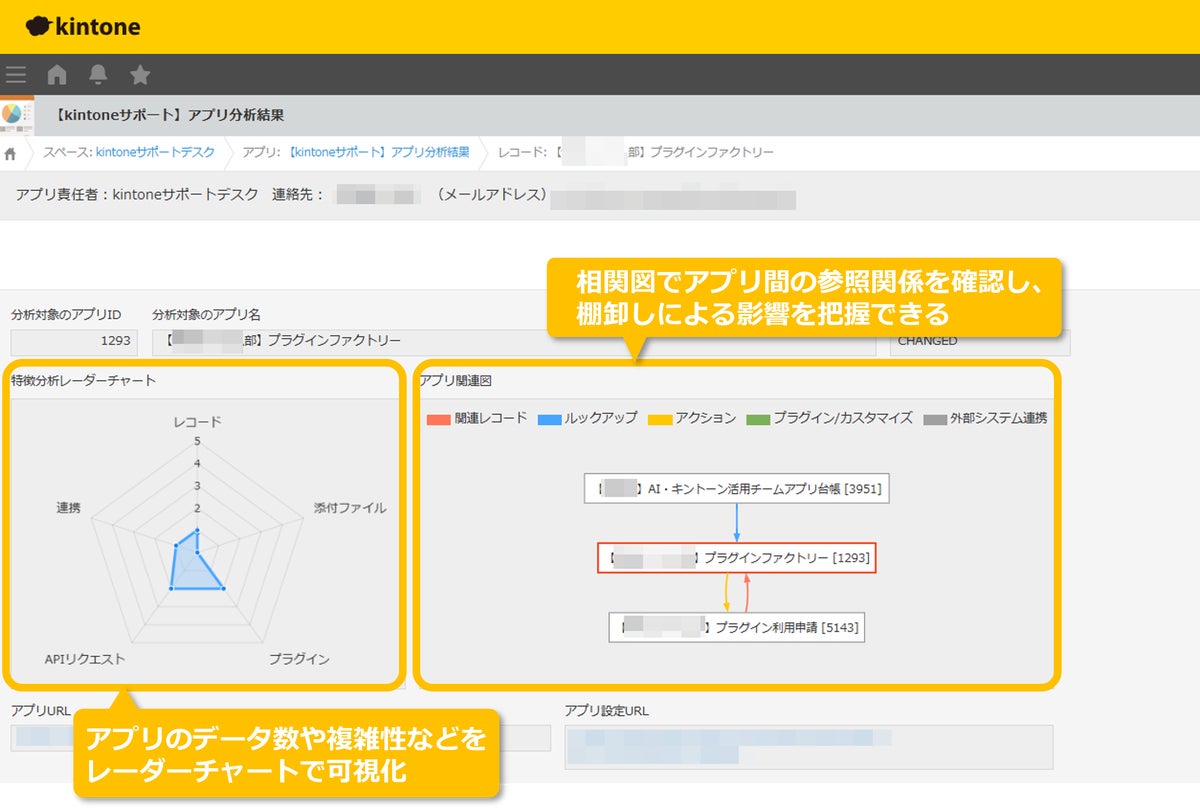Screen dimensions: 1200x808
Task: Toggle the アクション legend item
Action: tap(692, 418)
